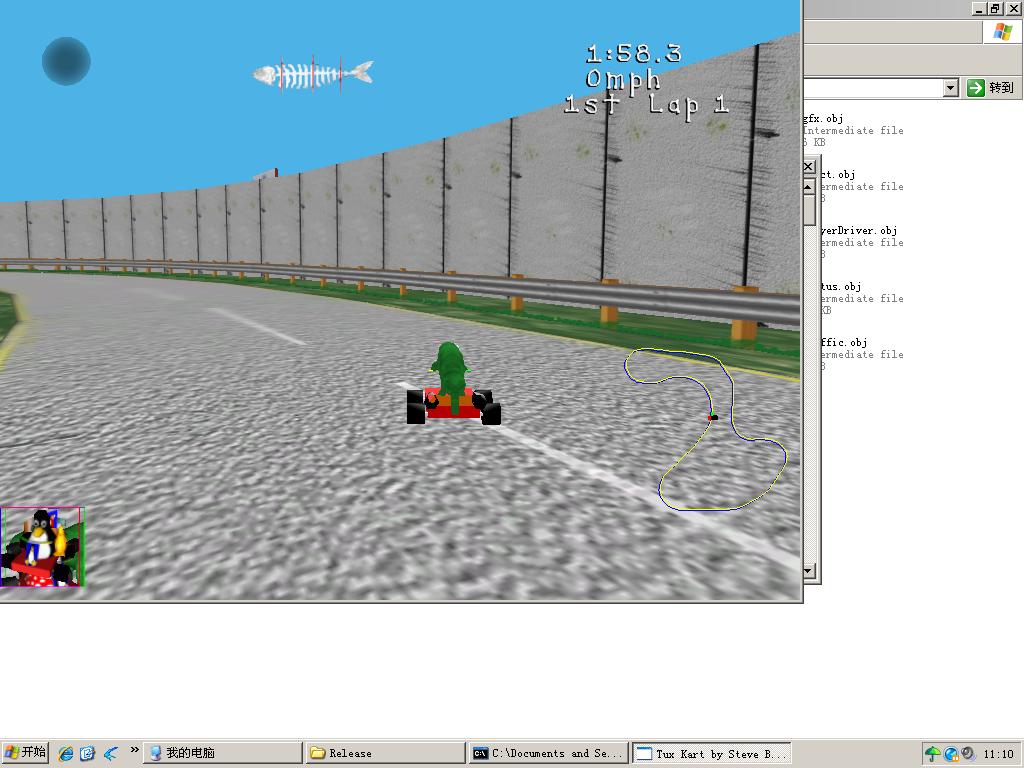Click the 1st Lap 1 status text

pos(647,105)
